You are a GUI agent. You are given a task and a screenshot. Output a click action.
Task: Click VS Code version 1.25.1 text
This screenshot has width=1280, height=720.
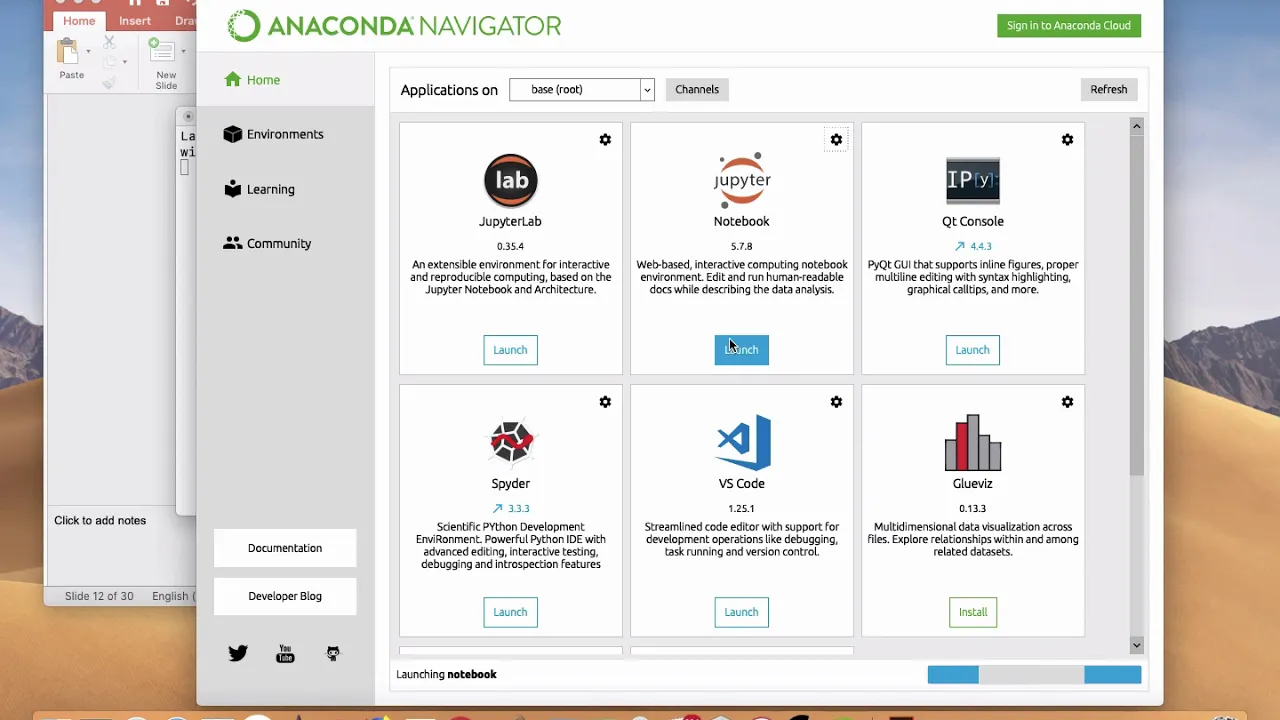741,508
